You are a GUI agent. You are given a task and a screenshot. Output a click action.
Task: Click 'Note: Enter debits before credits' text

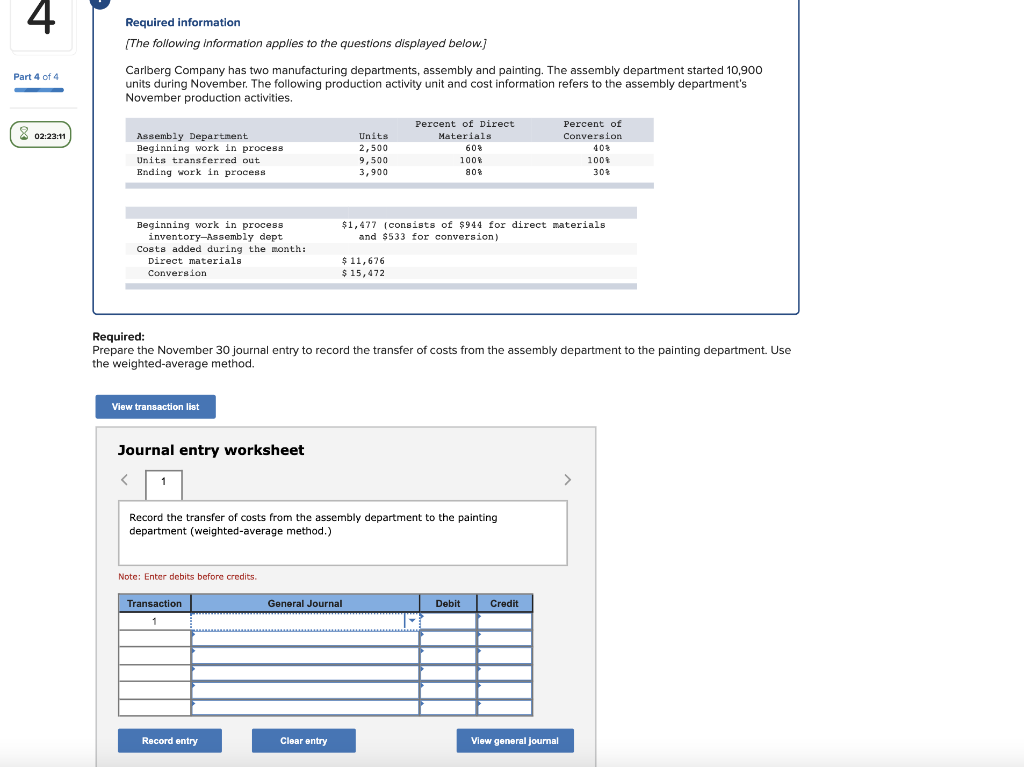tap(187, 576)
